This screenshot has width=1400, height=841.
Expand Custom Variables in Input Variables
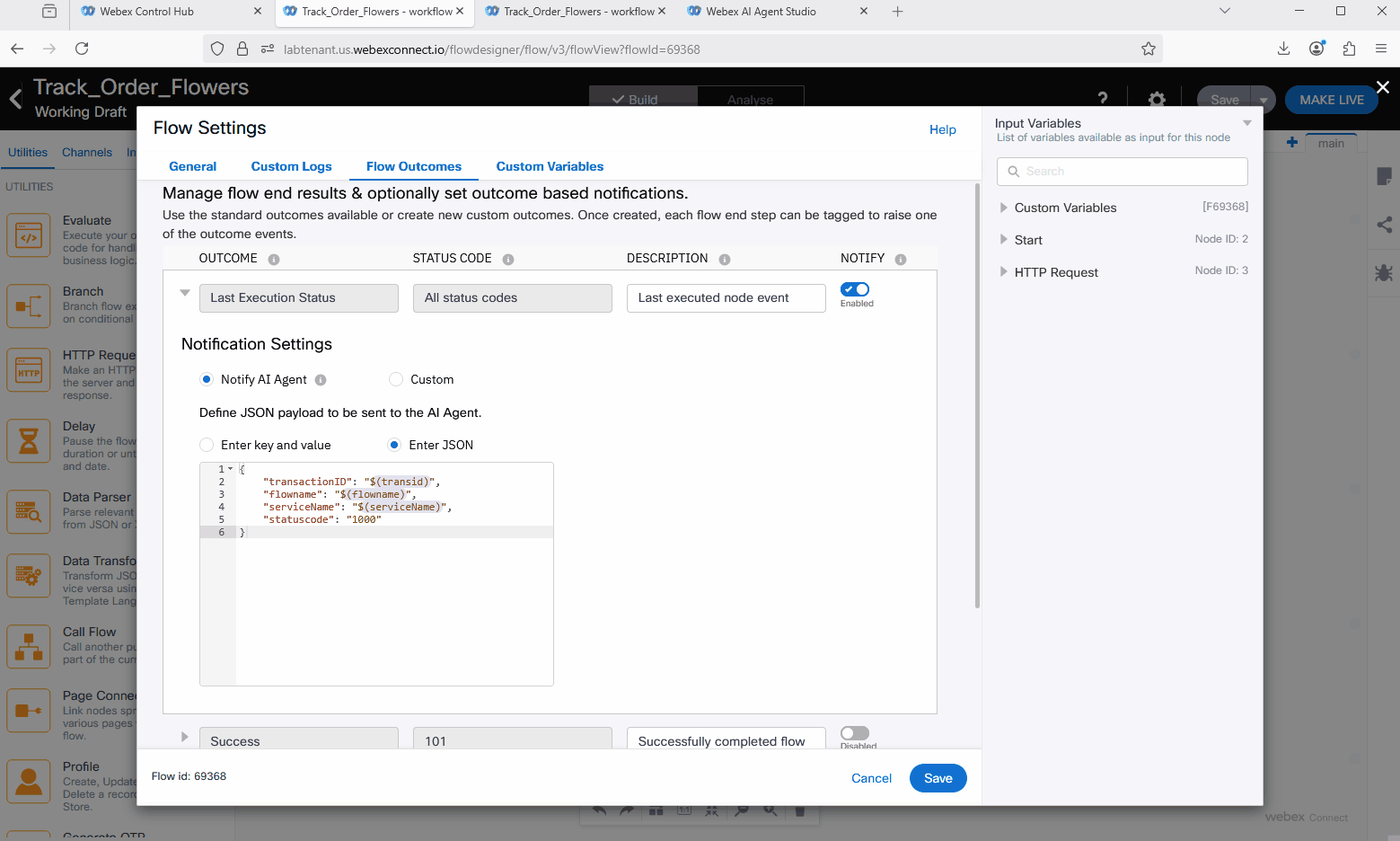(x=1004, y=208)
